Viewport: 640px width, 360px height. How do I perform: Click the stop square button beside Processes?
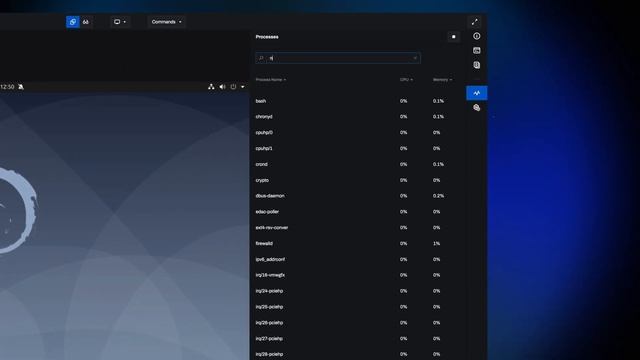pos(453,37)
